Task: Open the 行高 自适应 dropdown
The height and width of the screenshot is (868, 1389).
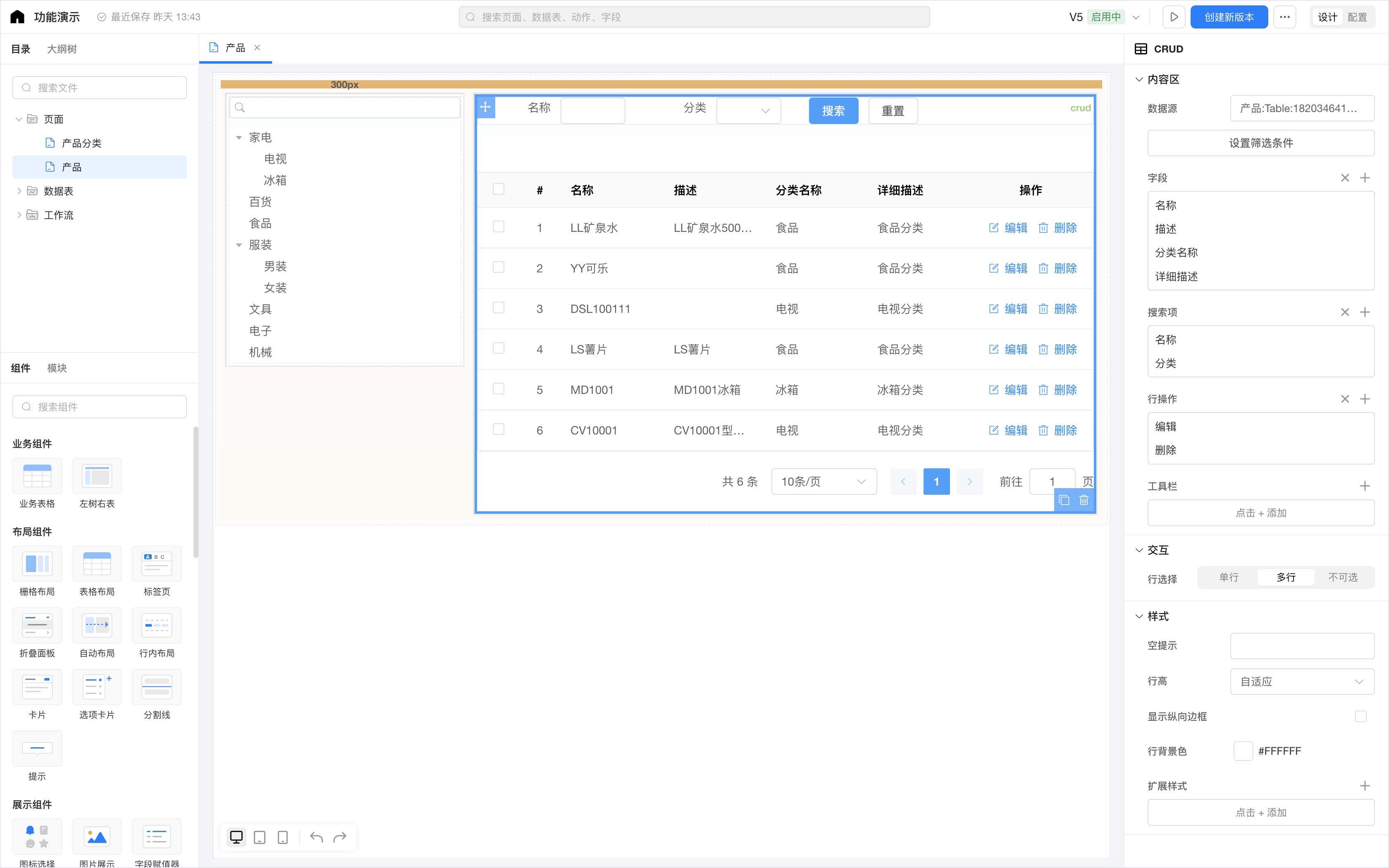Action: [x=1302, y=682]
